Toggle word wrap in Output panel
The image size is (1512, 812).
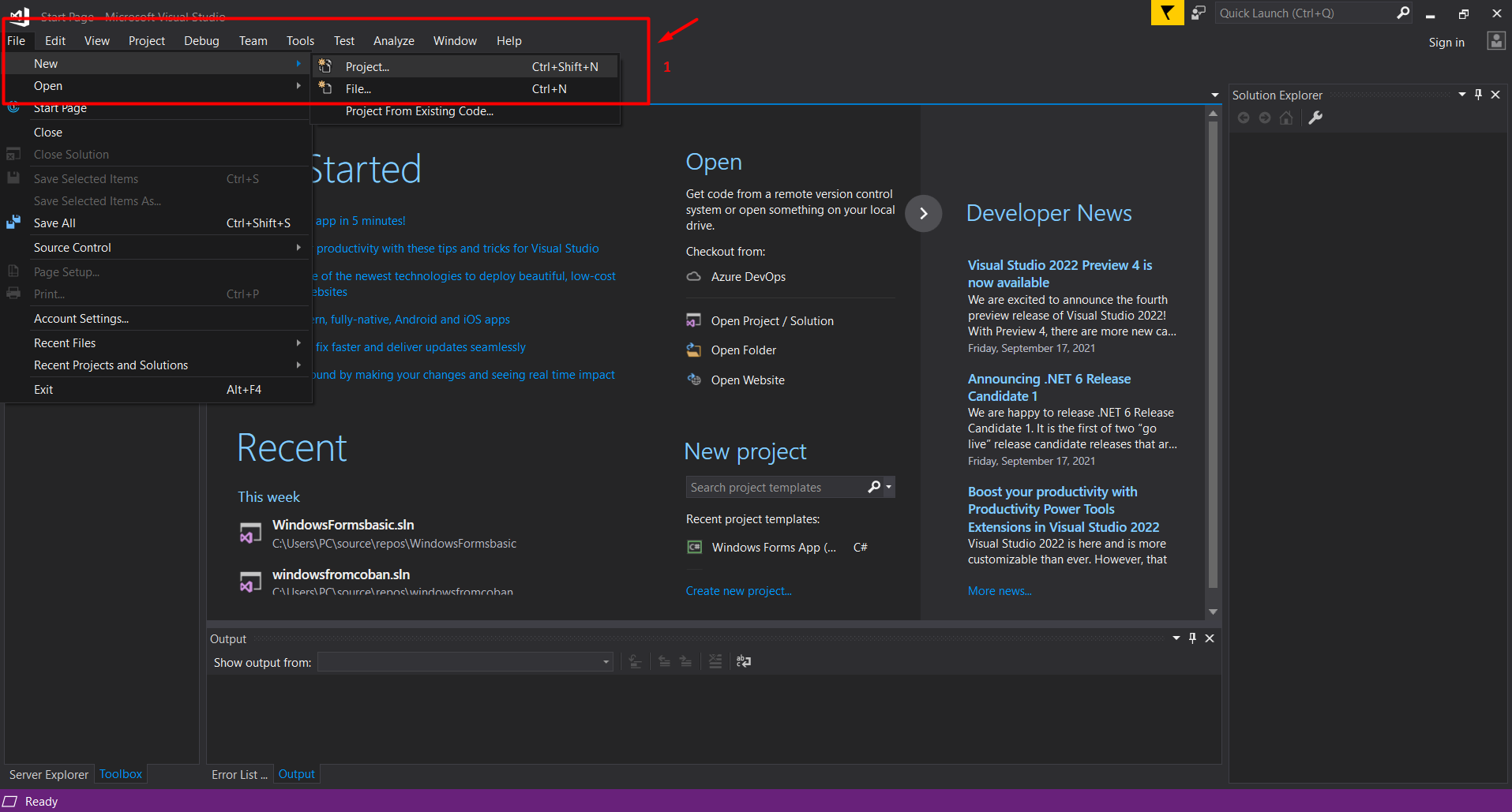click(x=744, y=661)
